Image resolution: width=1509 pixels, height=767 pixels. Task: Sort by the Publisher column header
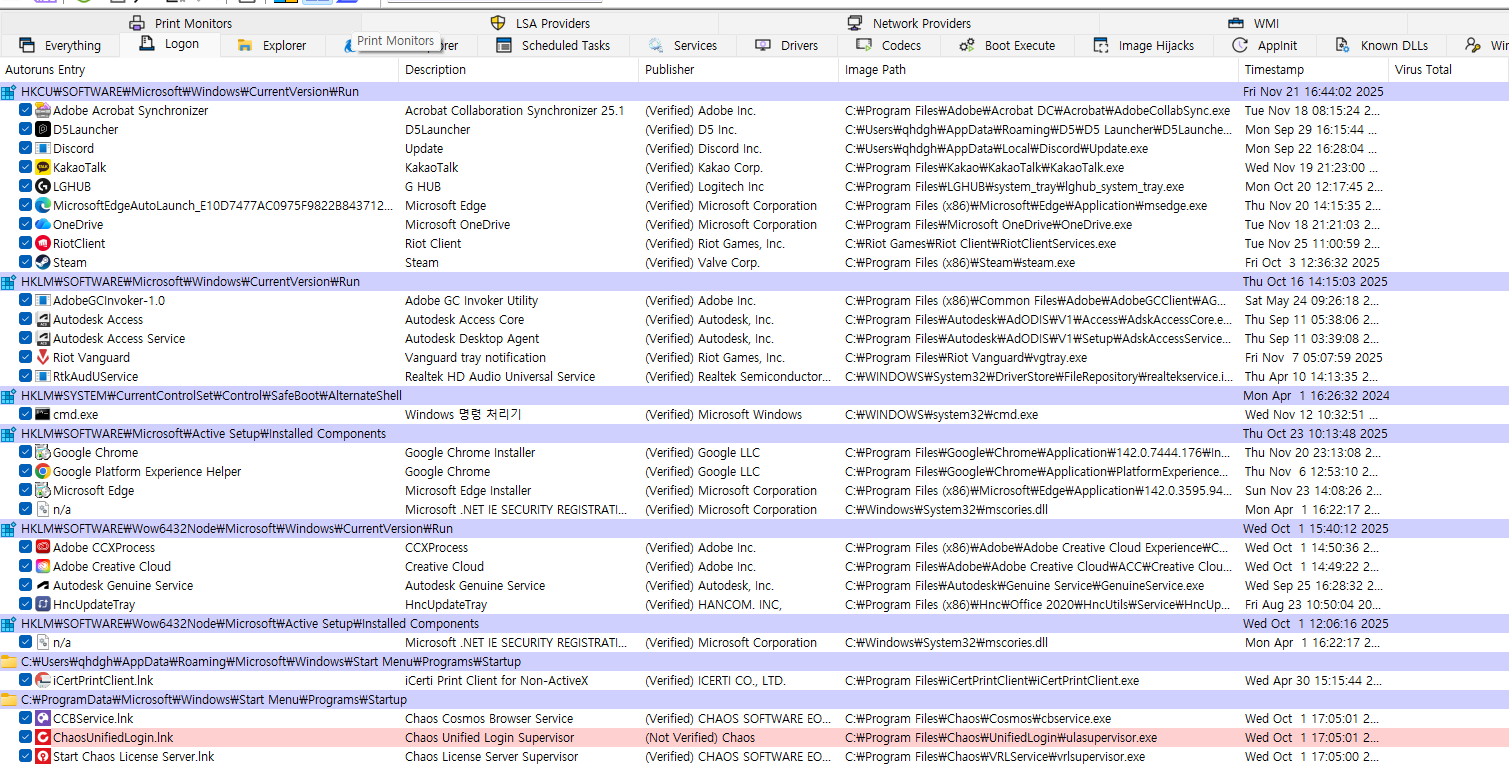(739, 70)
